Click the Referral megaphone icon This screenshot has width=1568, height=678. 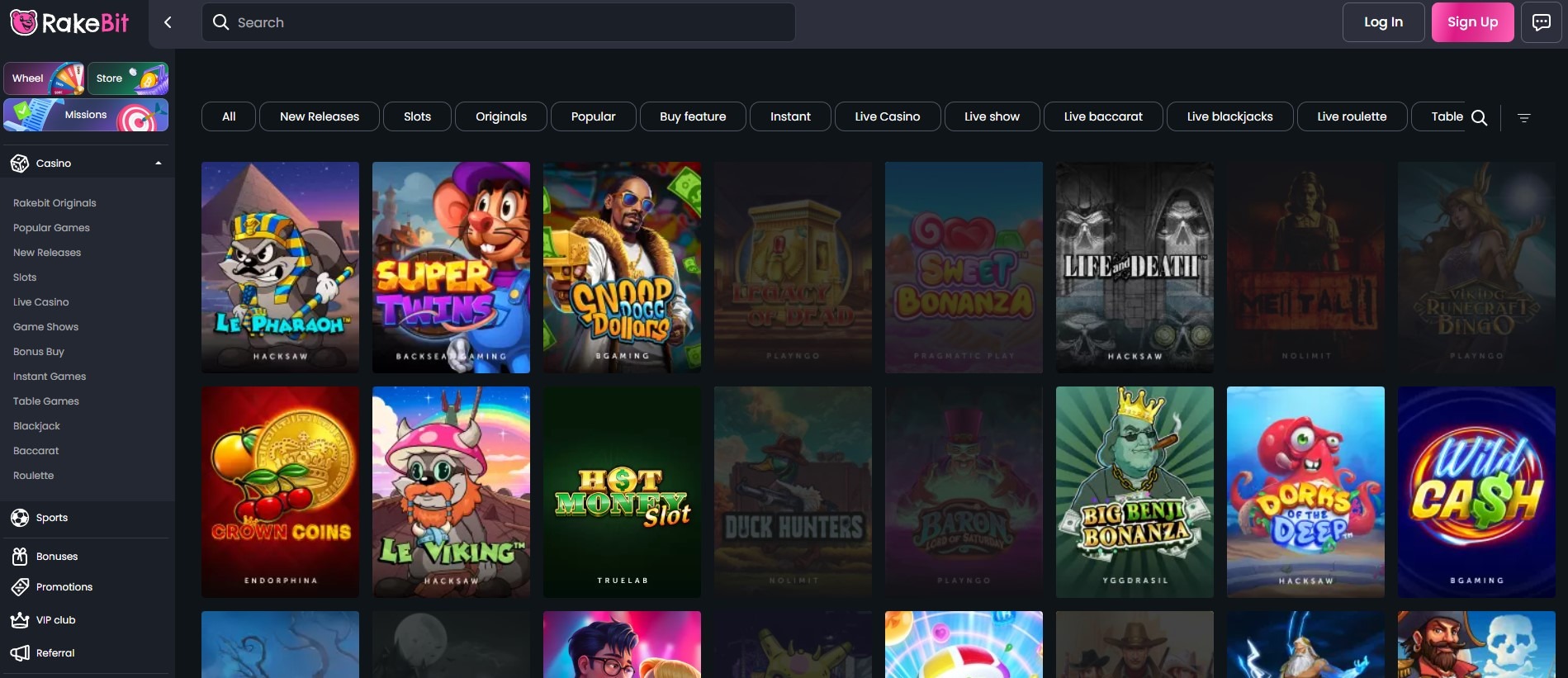point(20,653)
